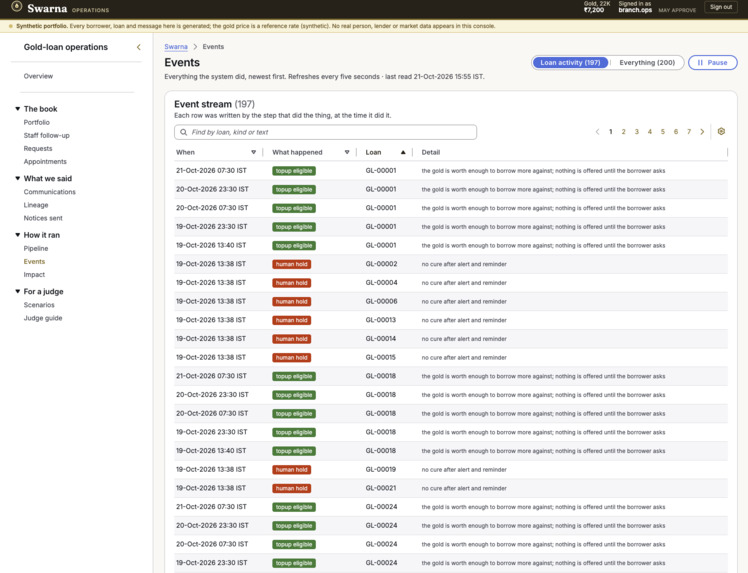Go to page 6
The height and width of the screenshot is (573, 748).
point(676,132)
